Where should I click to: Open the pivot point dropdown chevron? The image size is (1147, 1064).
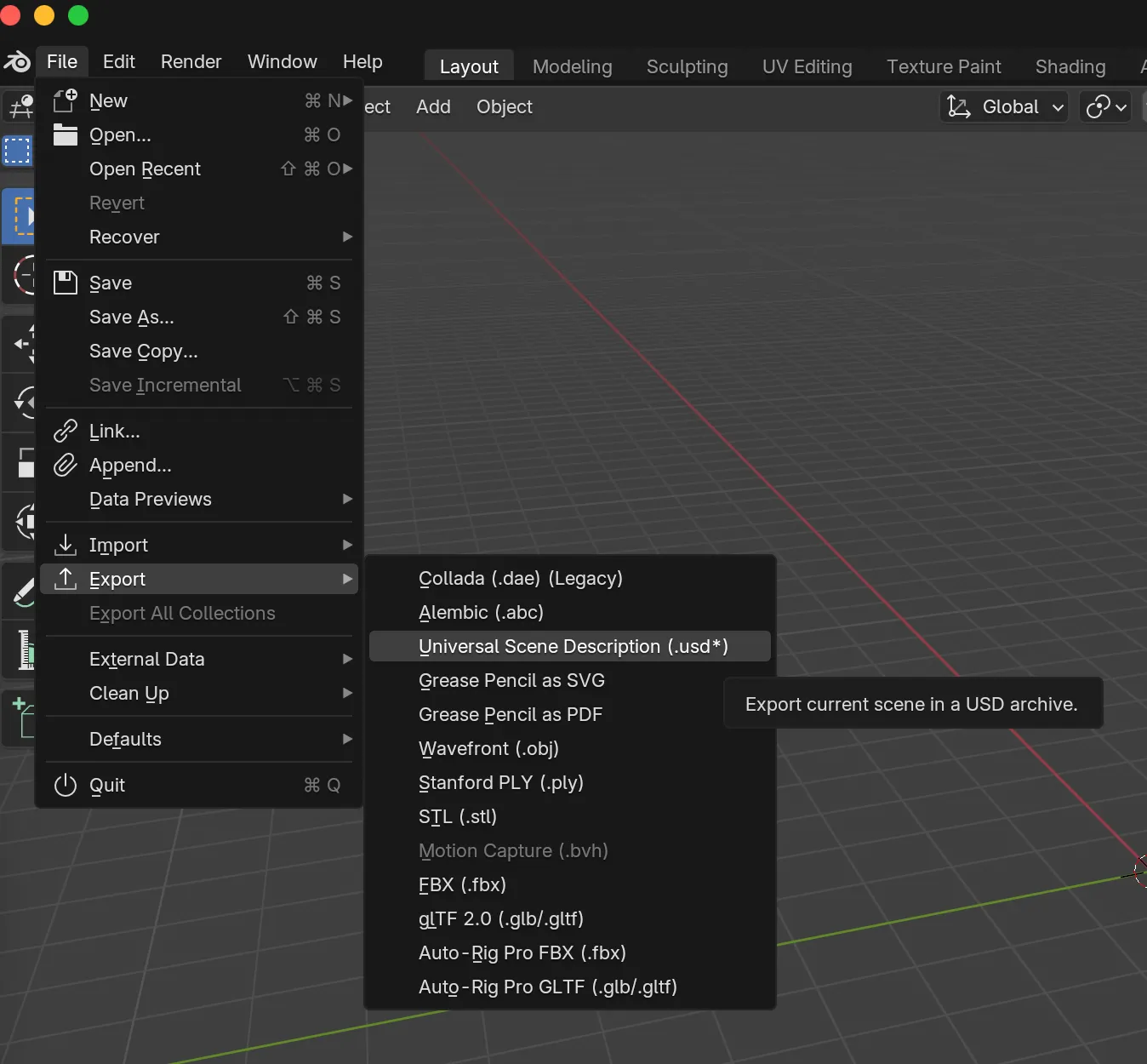coord(1121,107)
